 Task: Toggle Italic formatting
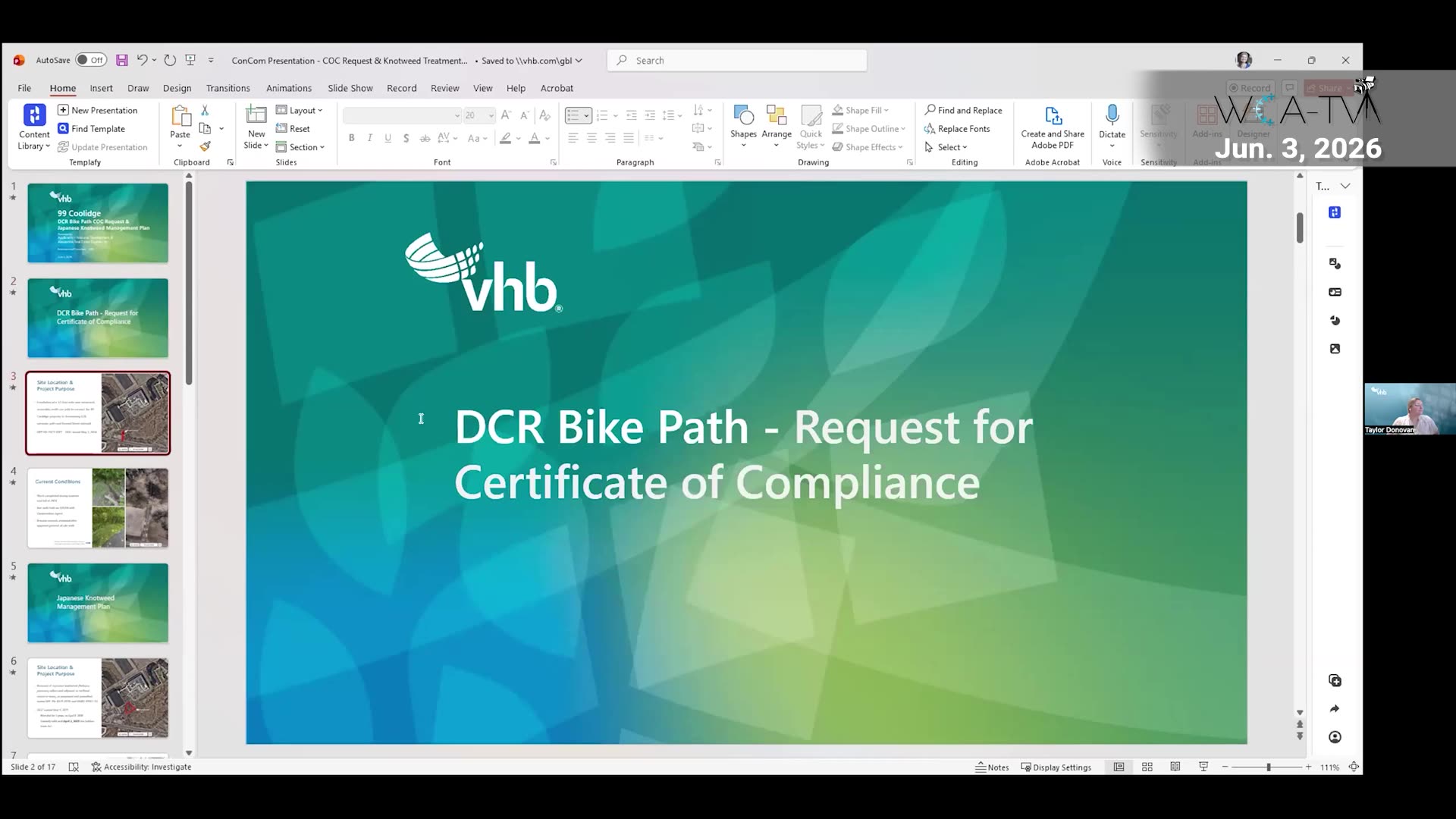[x=369, y=138]
